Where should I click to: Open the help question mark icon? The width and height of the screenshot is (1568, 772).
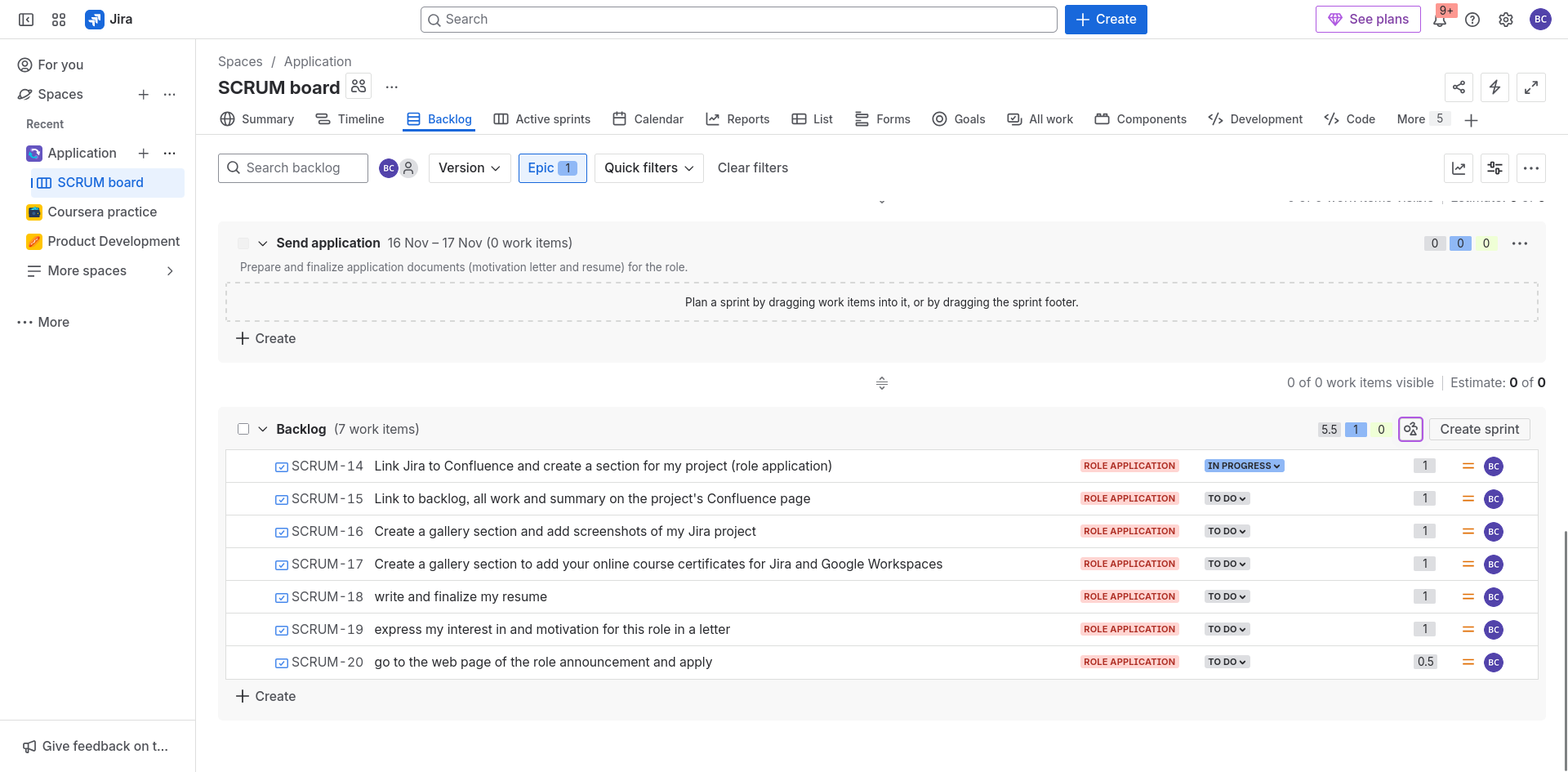click(1472, 20)
